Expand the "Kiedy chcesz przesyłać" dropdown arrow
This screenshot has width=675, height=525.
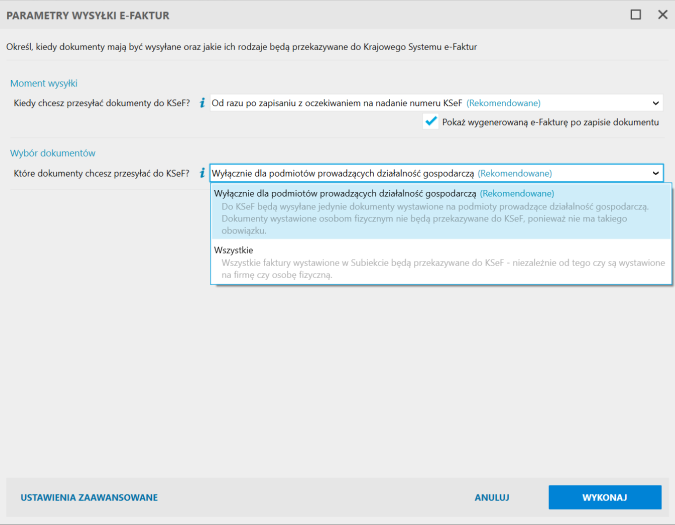click(x=655, y=102)
